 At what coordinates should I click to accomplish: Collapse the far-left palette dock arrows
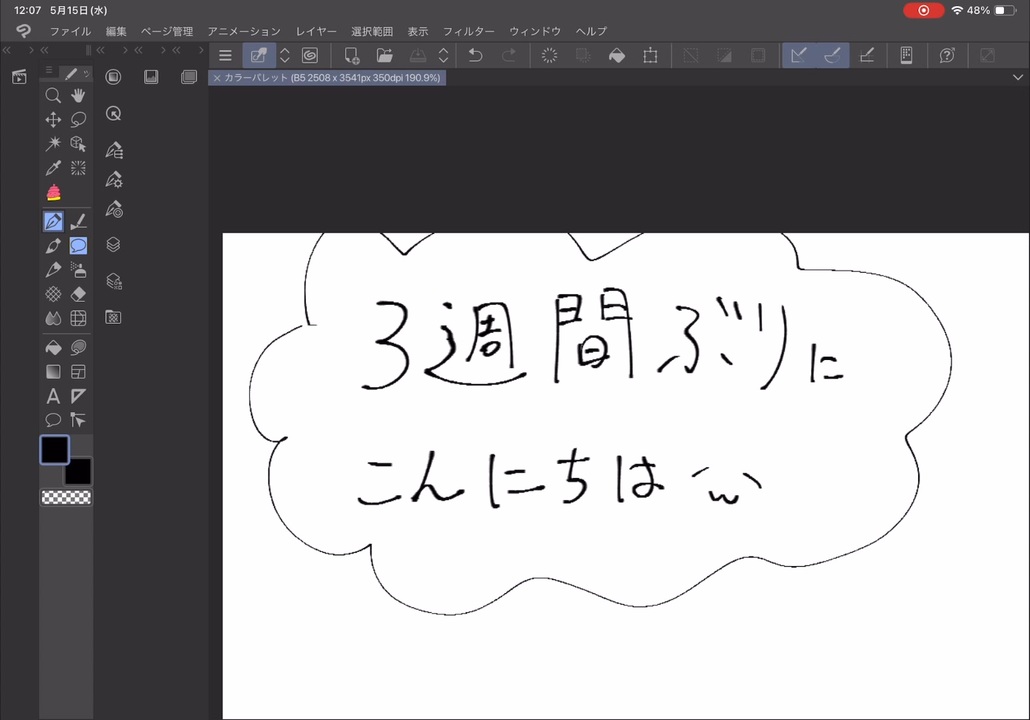click(7, 50)
